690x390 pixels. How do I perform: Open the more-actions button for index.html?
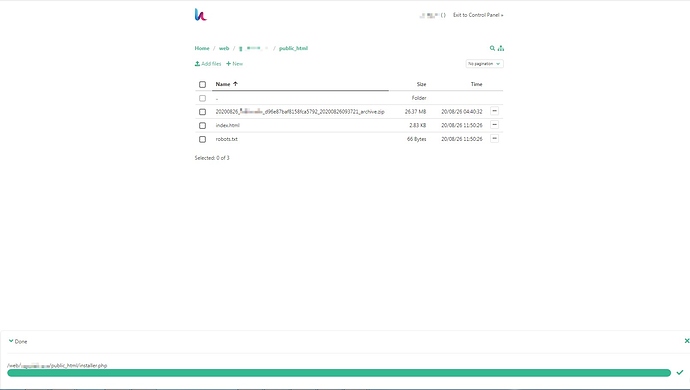(495, 125)
